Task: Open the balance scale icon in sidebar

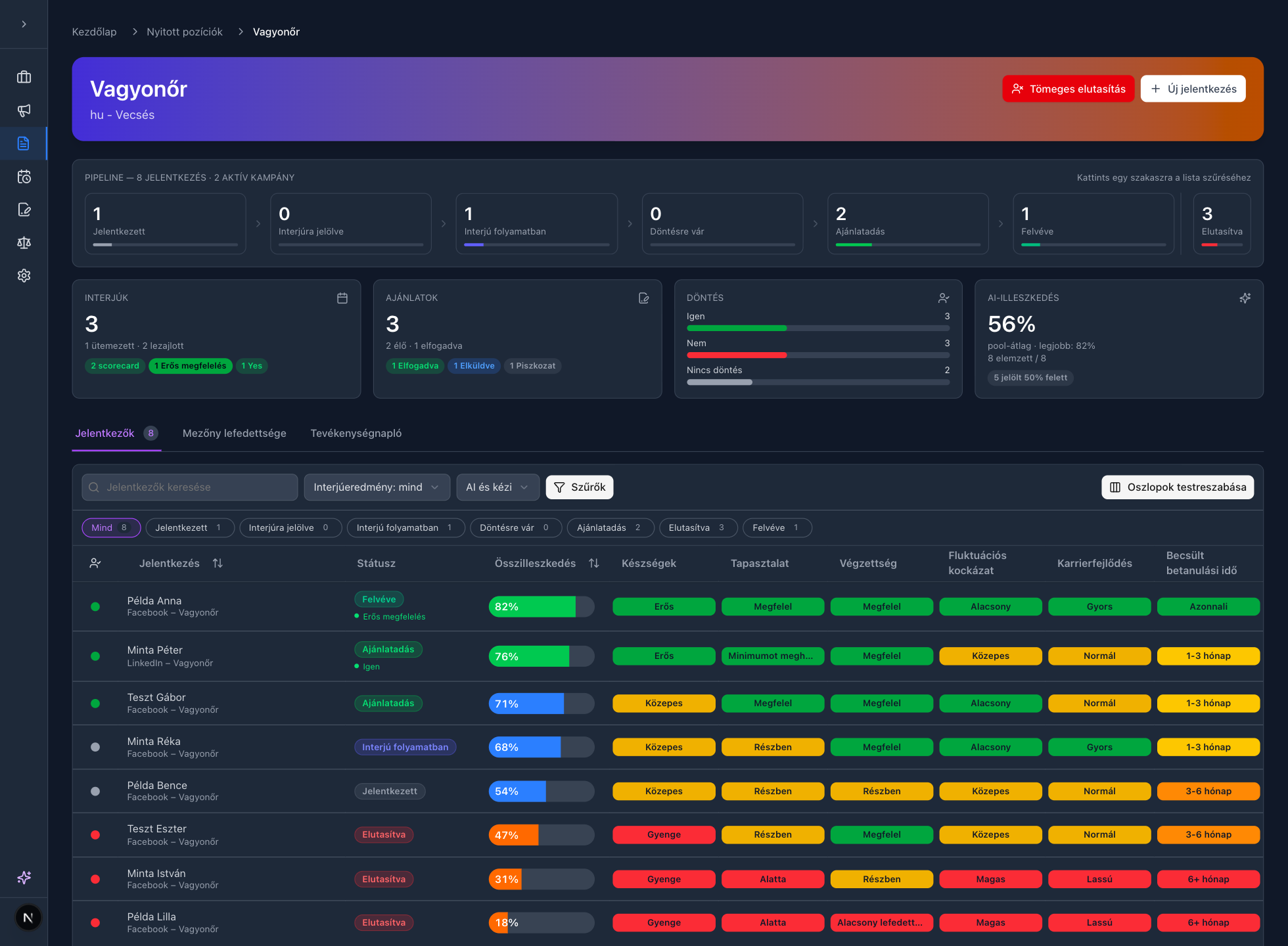Action: 24,242
